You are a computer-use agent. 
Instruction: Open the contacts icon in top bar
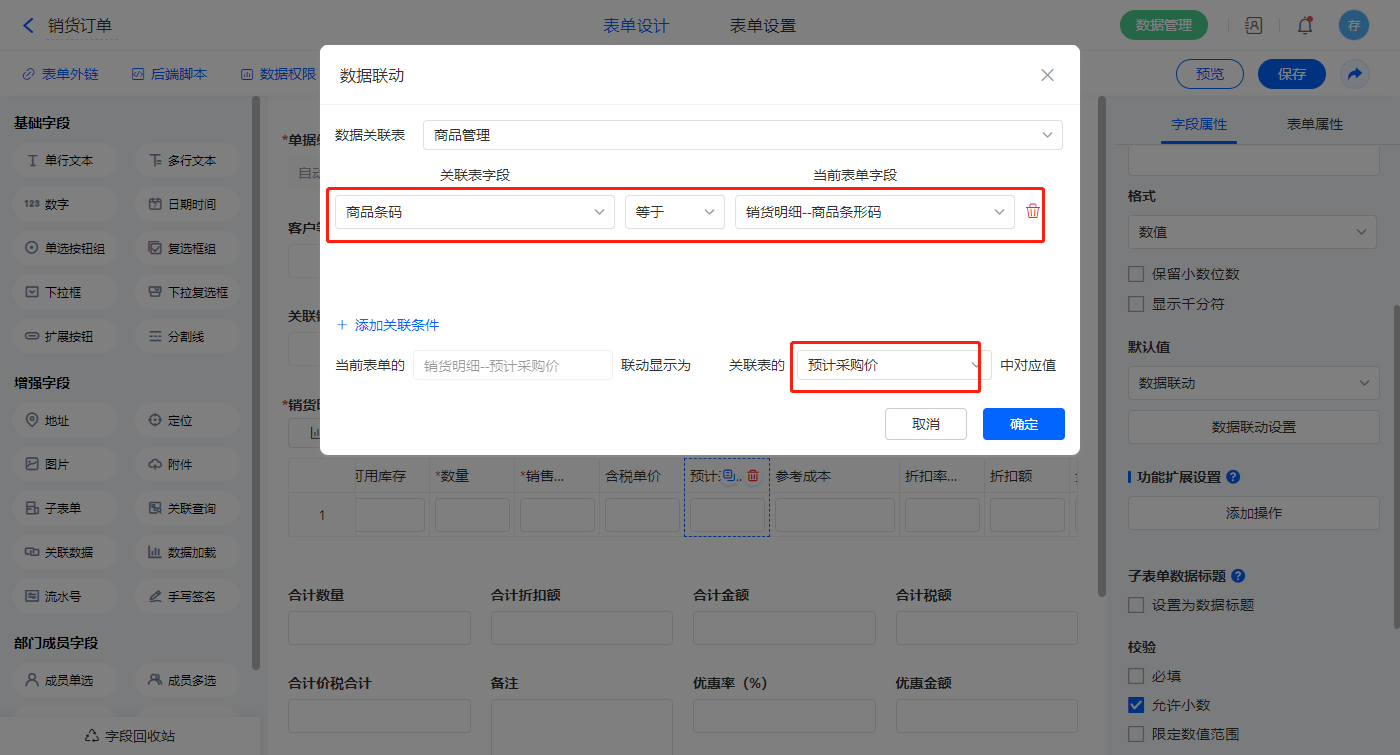click(x=1253, y=26)
